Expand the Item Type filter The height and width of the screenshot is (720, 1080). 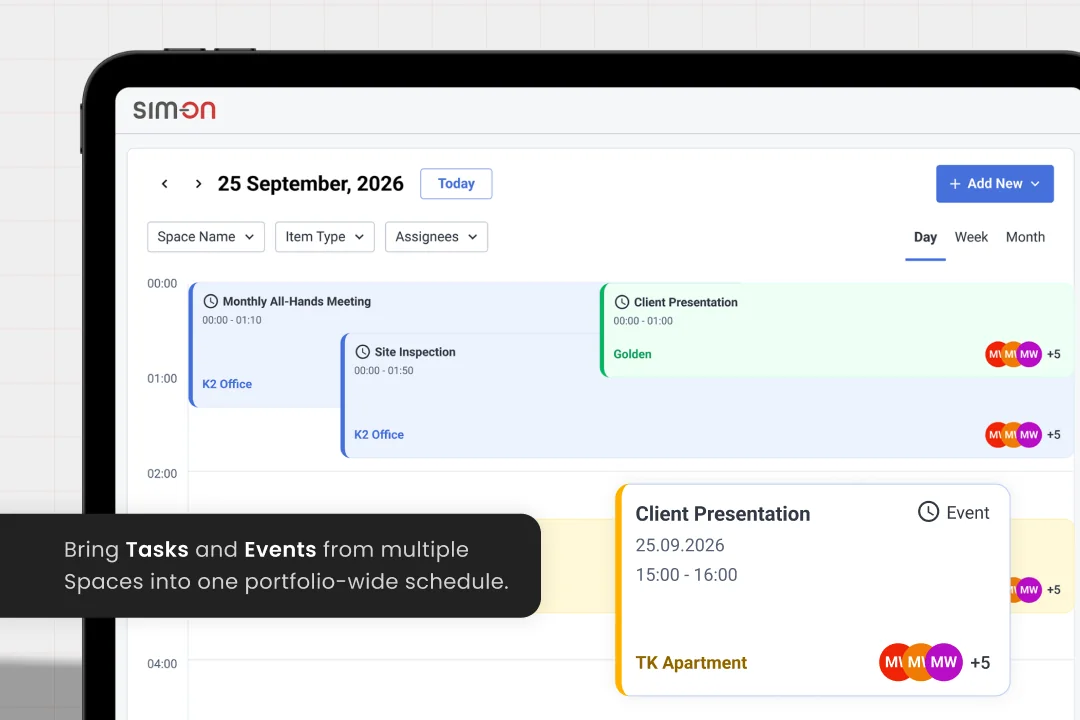[x=324, y=237]
